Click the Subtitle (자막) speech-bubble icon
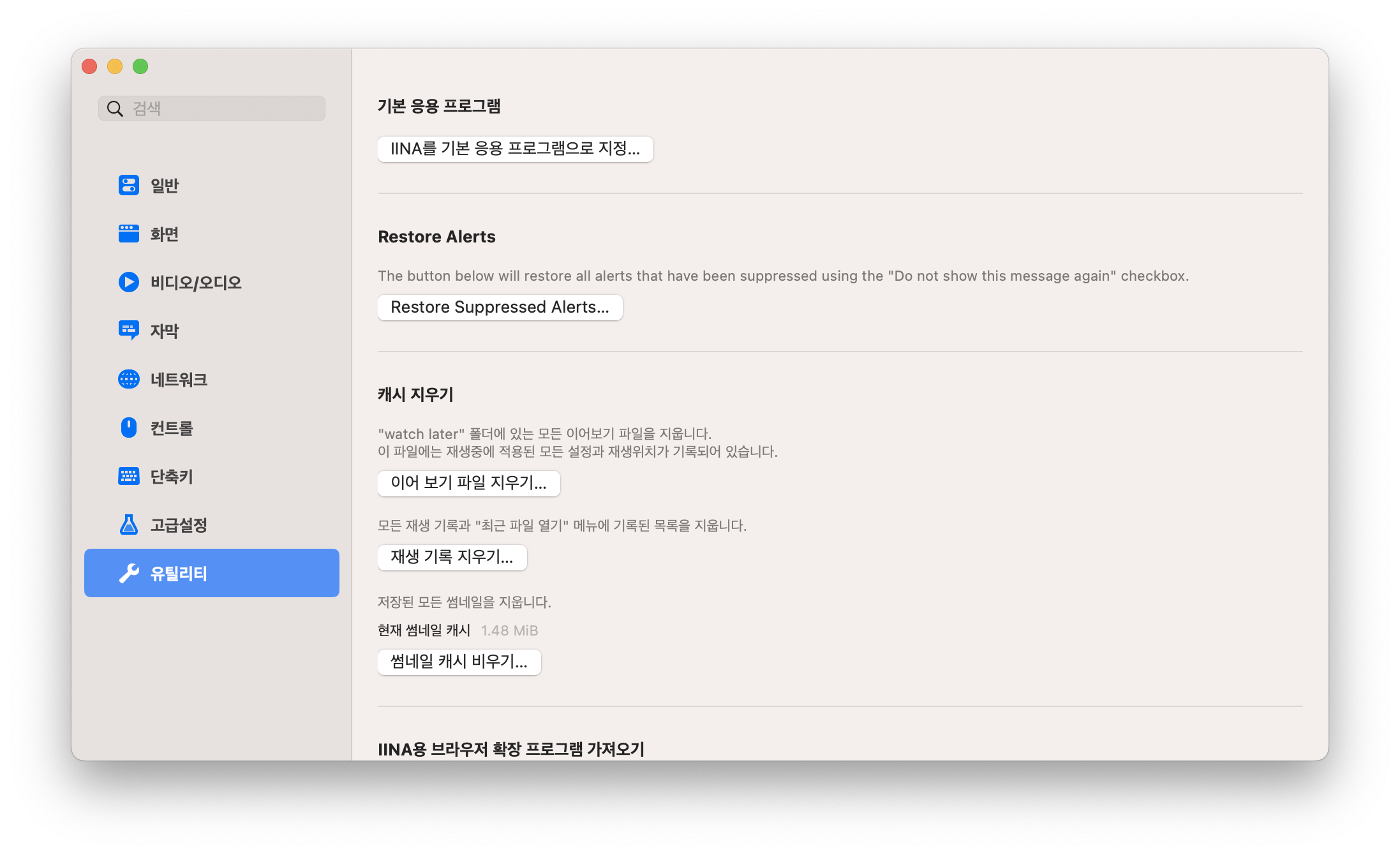This screenshot has height=855, width=1400. 129,331
